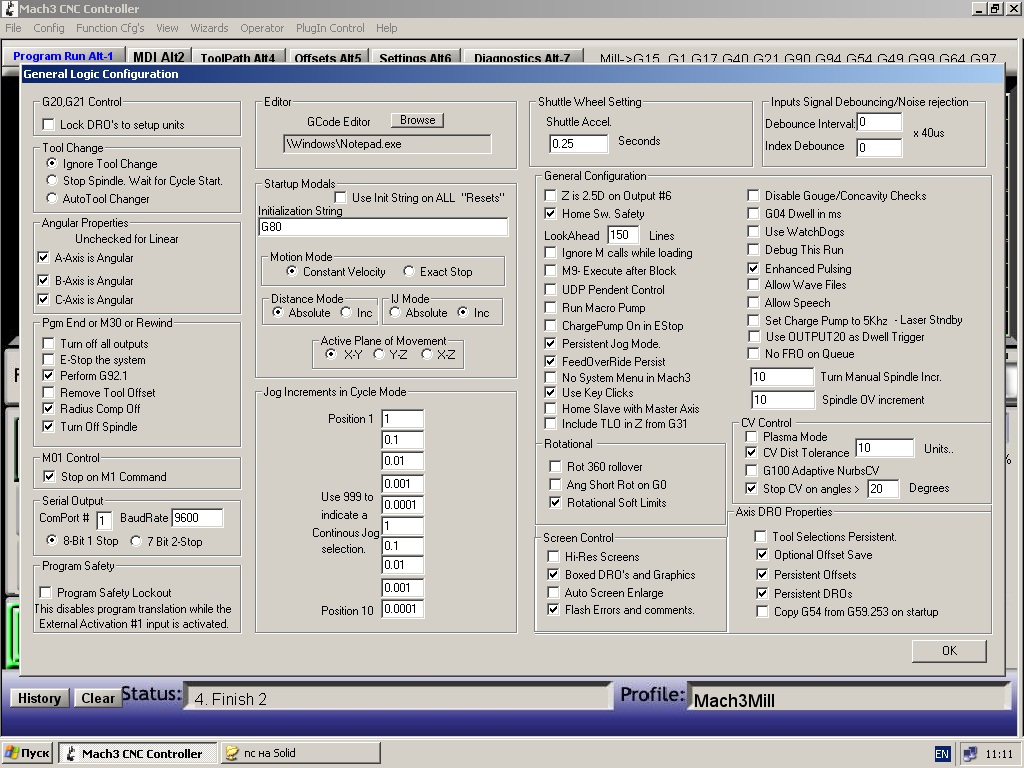Enable Plasma Mode in CV Control

point(752,436)
